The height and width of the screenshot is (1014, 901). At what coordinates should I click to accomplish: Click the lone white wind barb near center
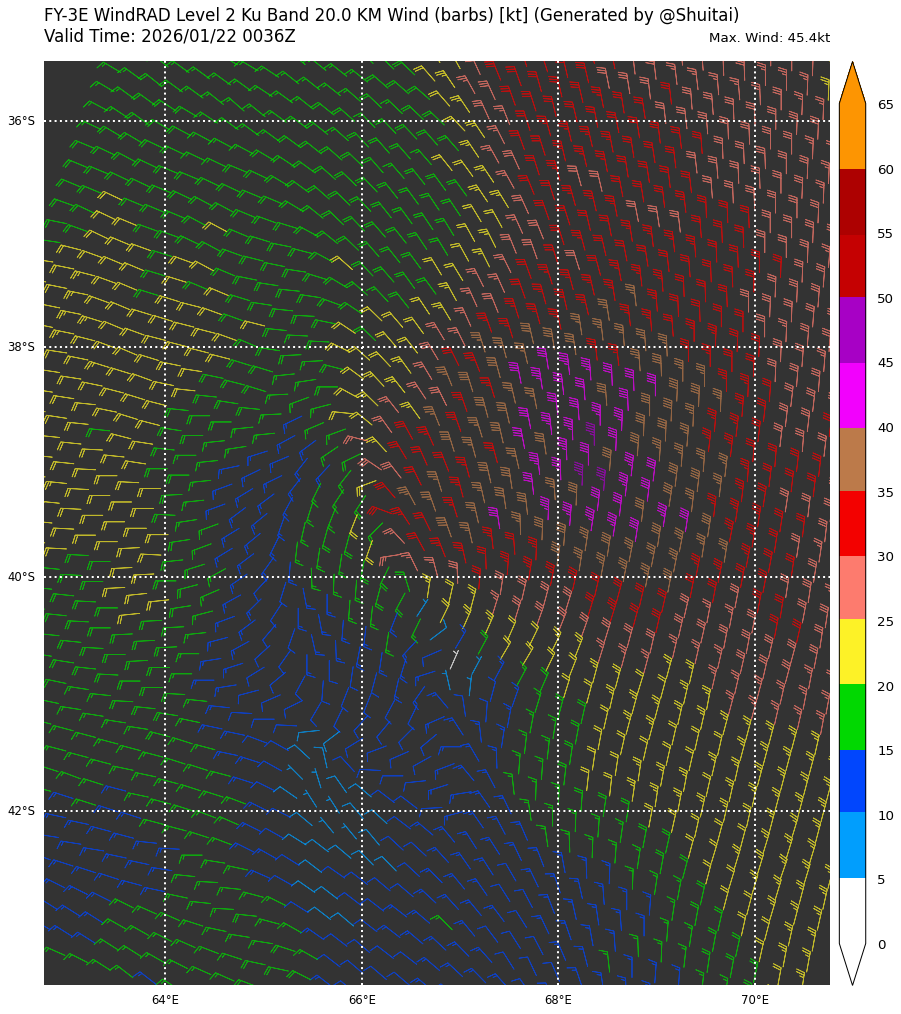454,659
